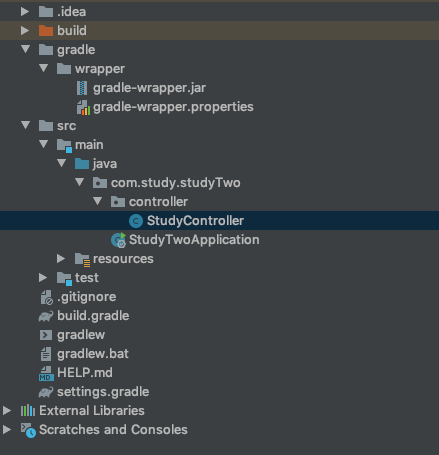Viewport: 439px width, 455px height.
Task: Select the com.study.studyTwo package label
Action: pos(176,183)
